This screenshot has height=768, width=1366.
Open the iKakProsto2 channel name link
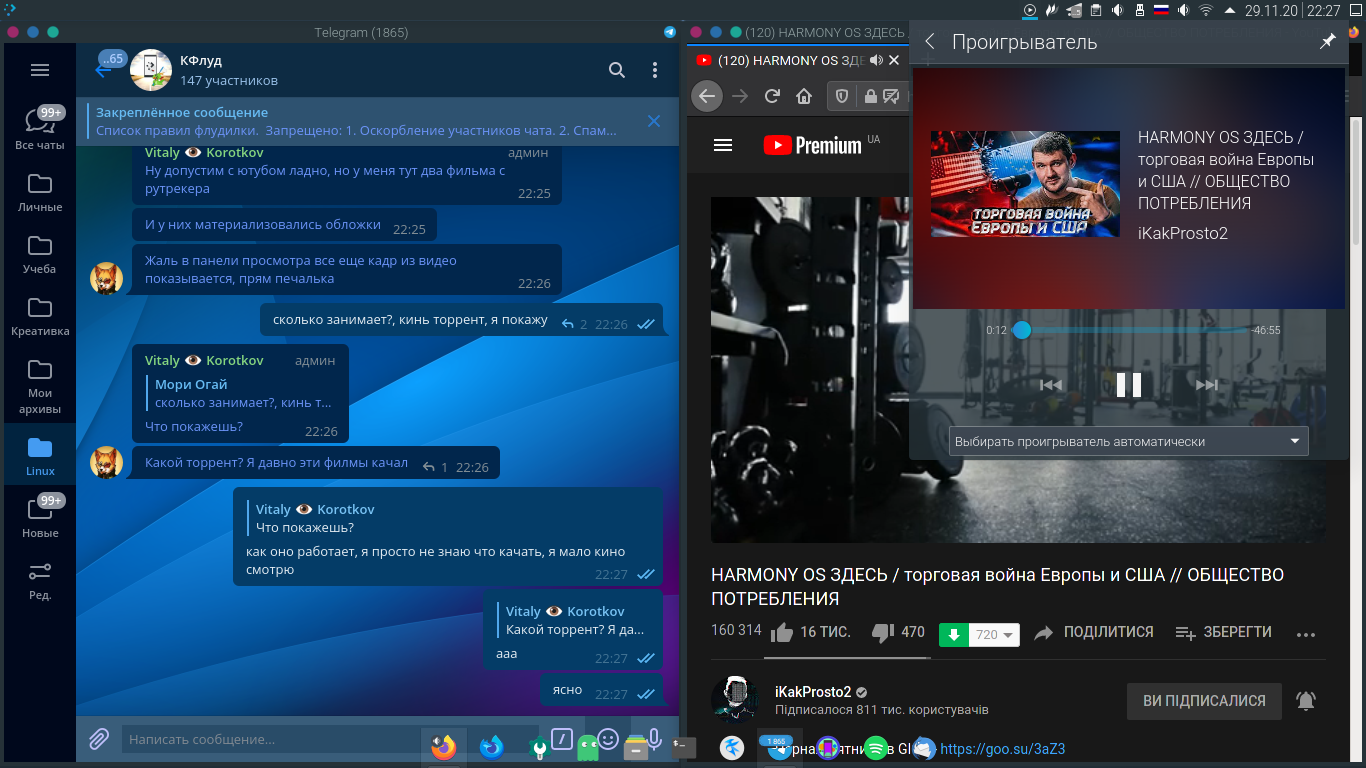(813, 692)
